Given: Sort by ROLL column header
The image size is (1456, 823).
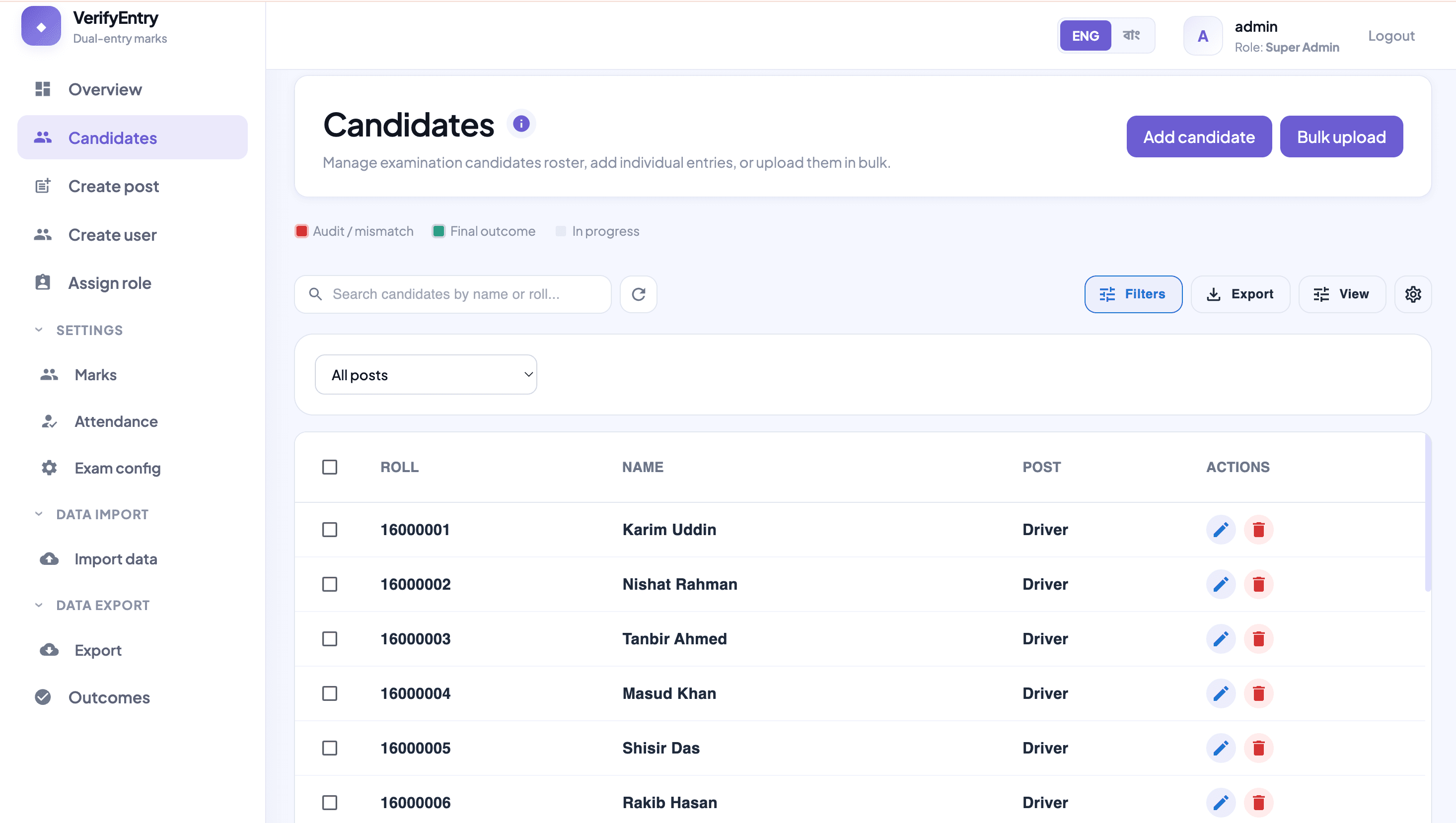Looking at the screenshot, I should pos(399,467).
